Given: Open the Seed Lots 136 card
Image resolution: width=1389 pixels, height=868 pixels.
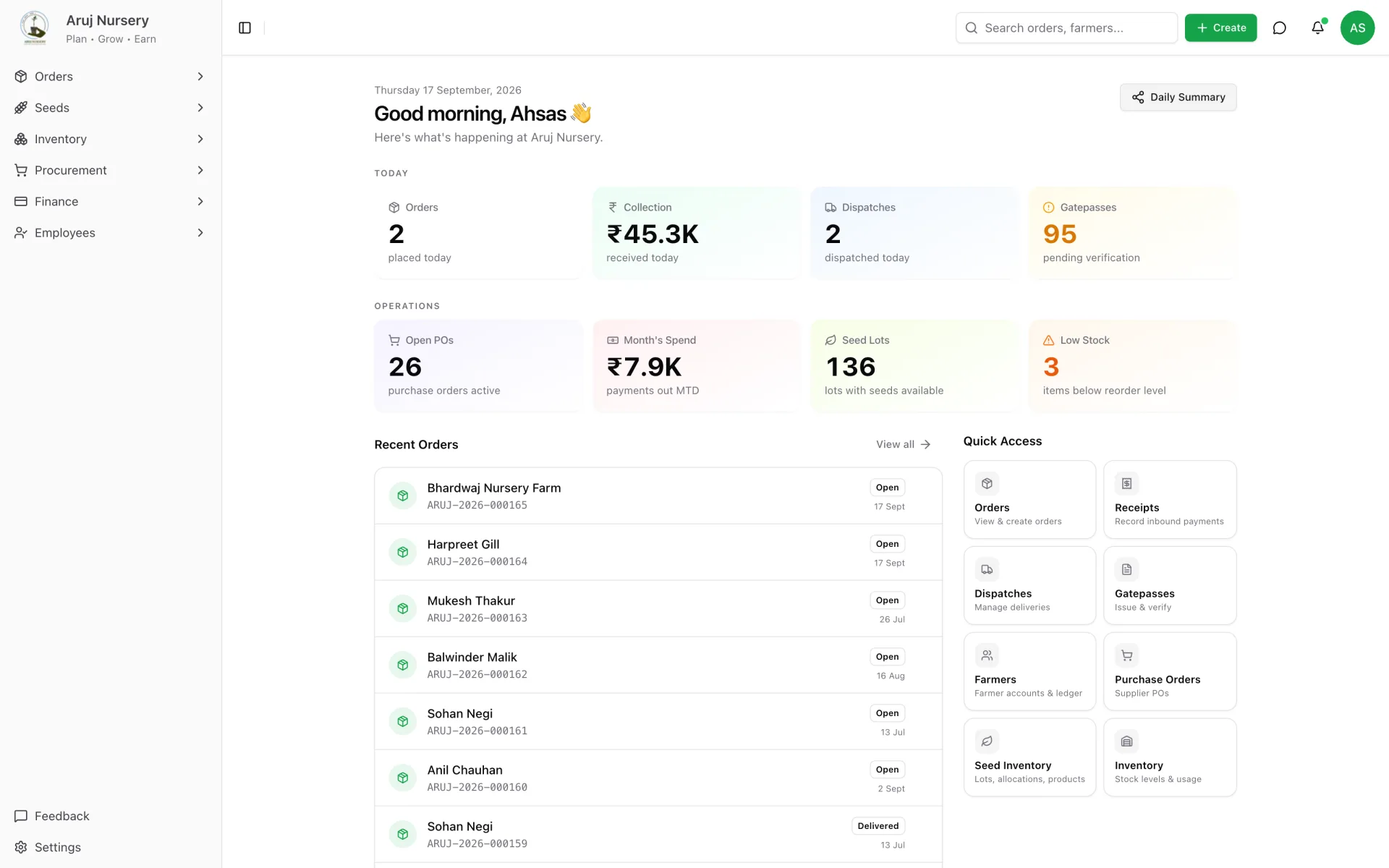Looking at the screenshot, I should (914, 366).
